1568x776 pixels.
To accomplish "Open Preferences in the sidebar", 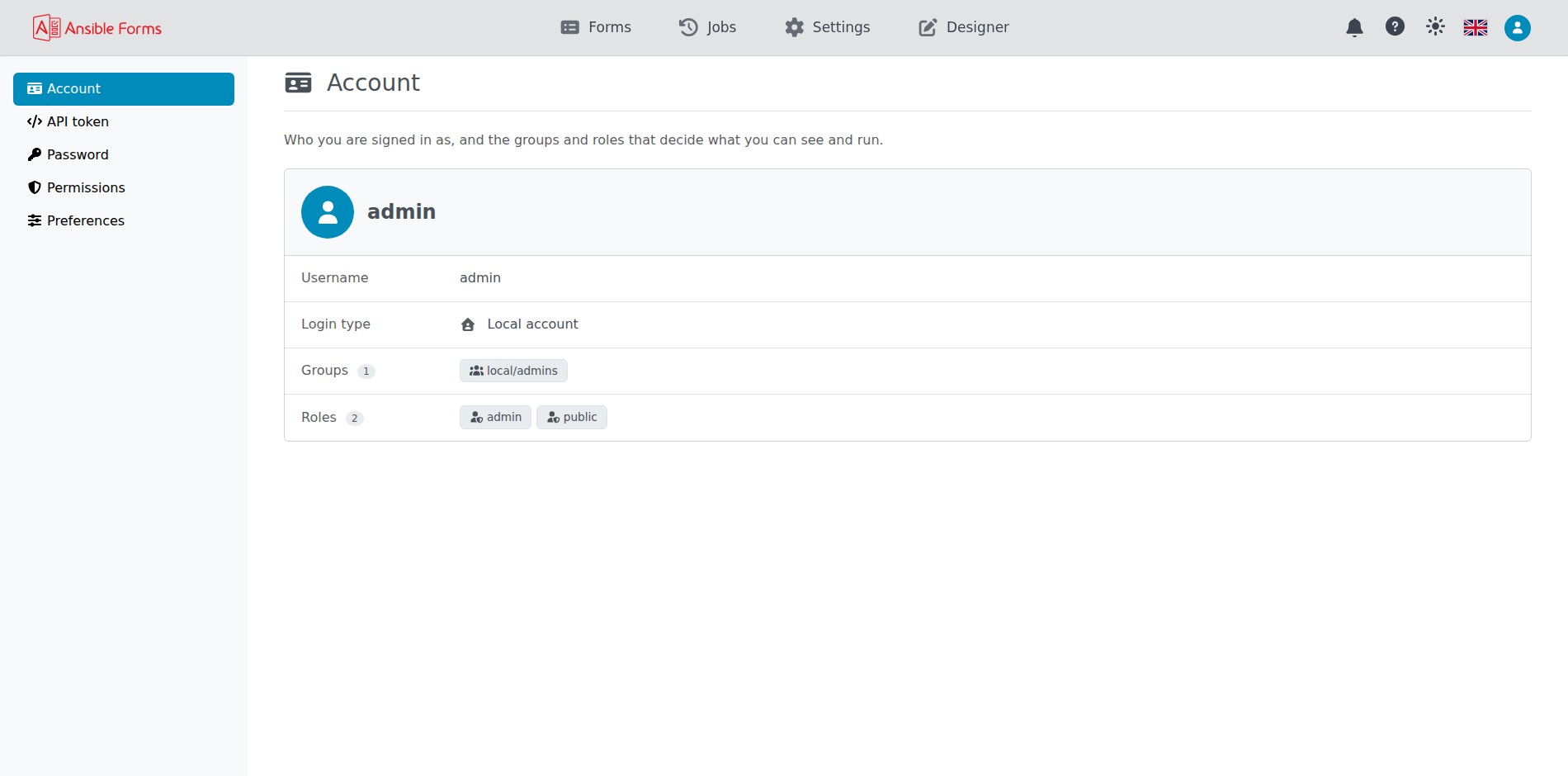I will point(124,220).
